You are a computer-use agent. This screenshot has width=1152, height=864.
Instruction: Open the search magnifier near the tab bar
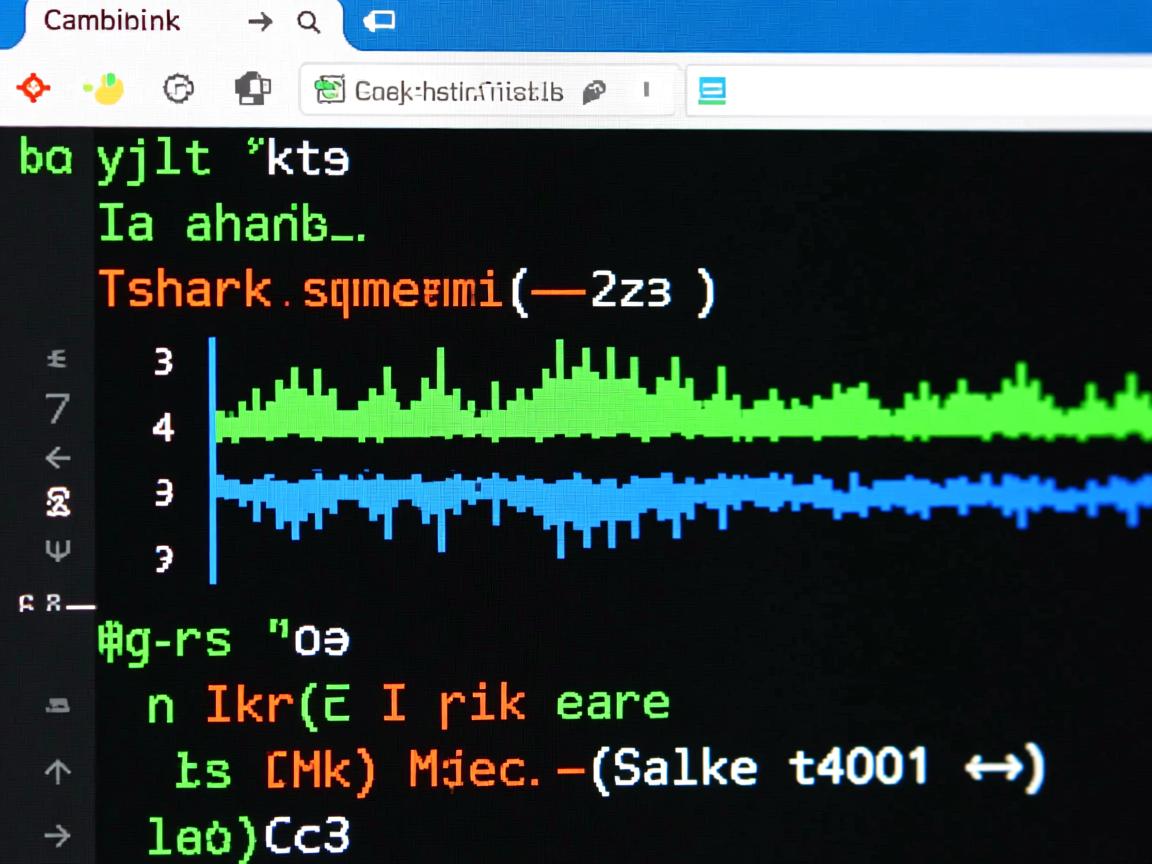click(309, 21)
